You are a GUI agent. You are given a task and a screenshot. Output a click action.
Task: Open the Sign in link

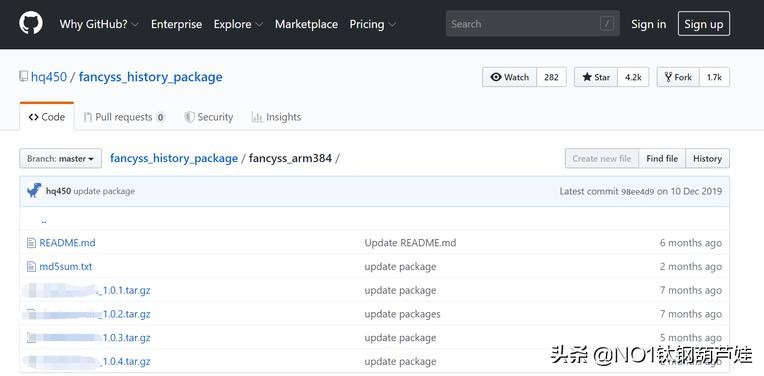648,24
